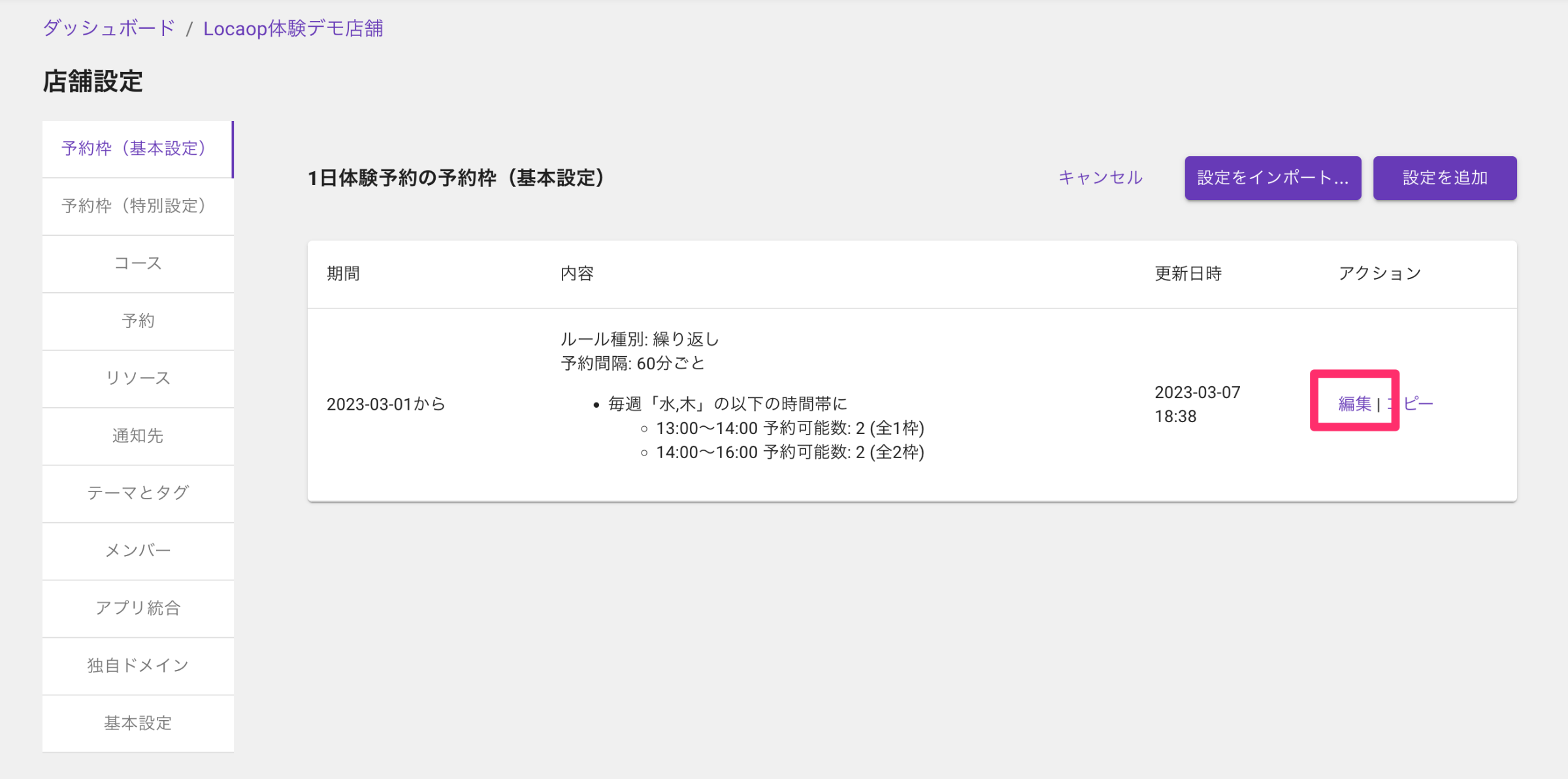This screenshot has width=1568, height=779.
Task: Open 基本設定 at the sidebar bottom
Action: click(x=137, y=723)
